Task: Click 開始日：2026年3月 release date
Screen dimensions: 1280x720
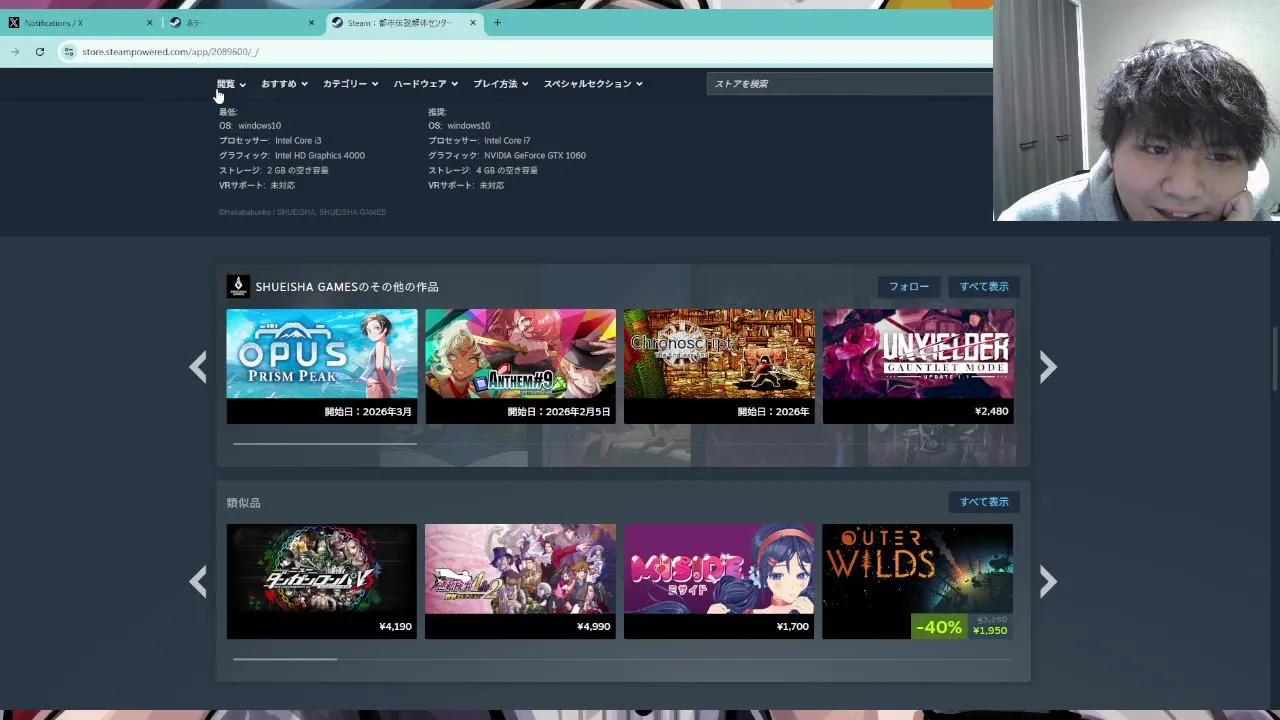Action: pyautogui.click(x=368, y=412)
